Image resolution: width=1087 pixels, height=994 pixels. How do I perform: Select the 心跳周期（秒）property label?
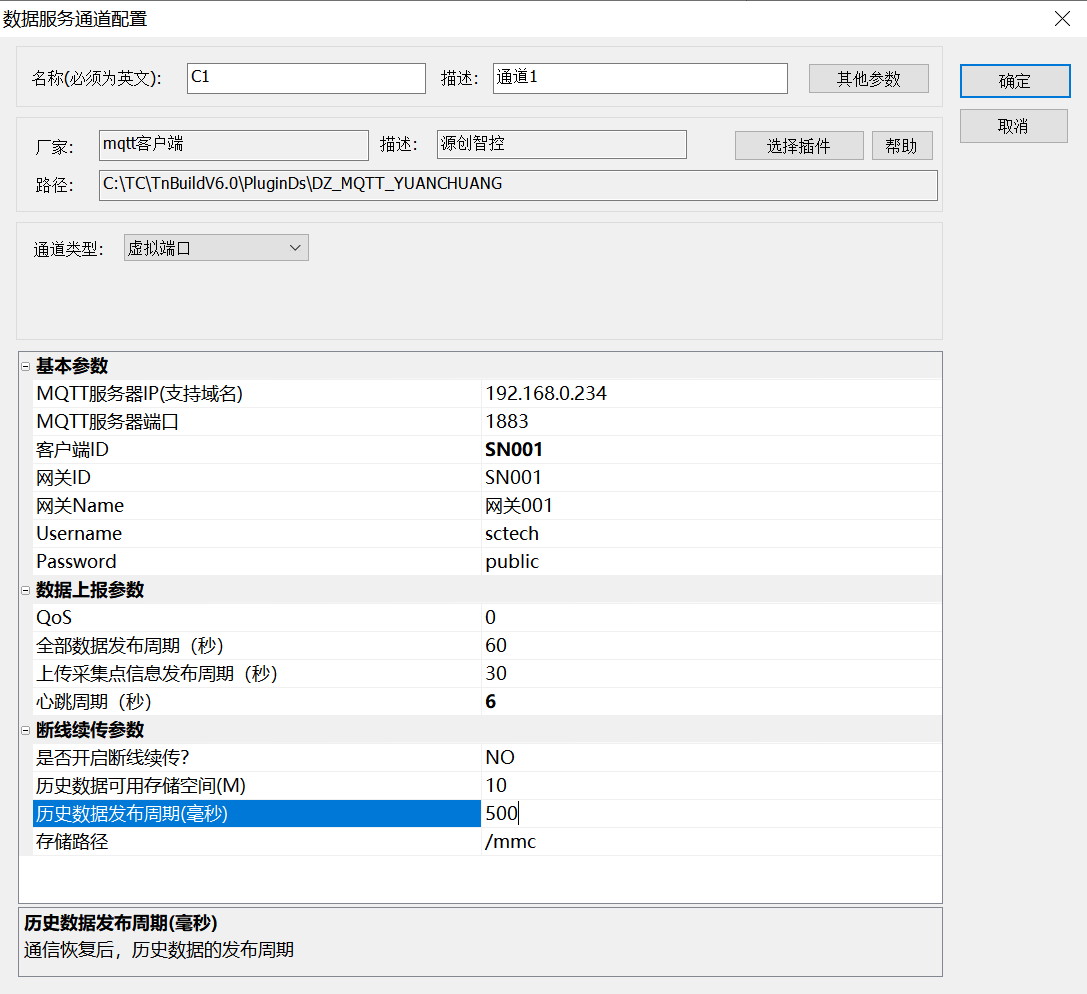(x=94, y=701)
